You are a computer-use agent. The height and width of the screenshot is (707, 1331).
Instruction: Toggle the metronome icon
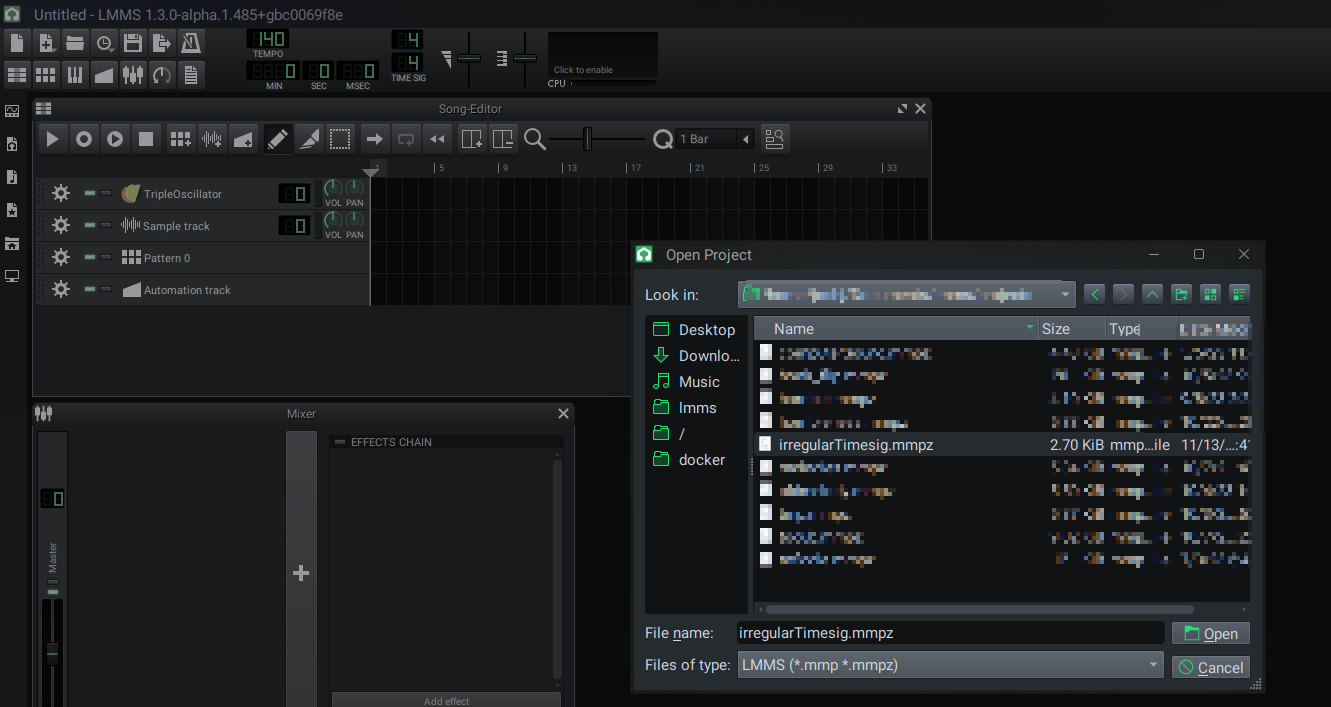191,43
